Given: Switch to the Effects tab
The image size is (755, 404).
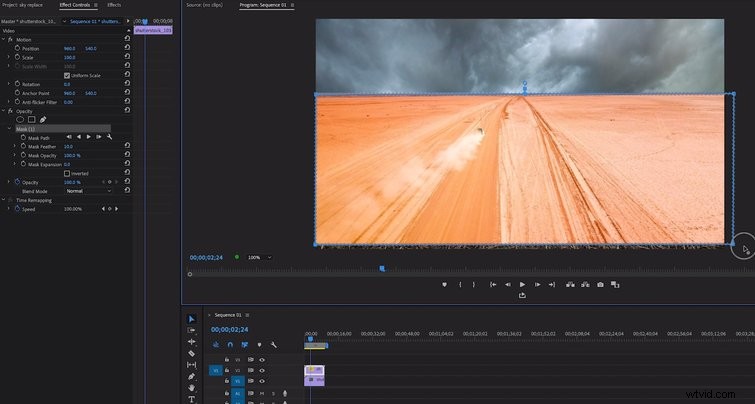Looking at the screenshot, I should (114, 5).
